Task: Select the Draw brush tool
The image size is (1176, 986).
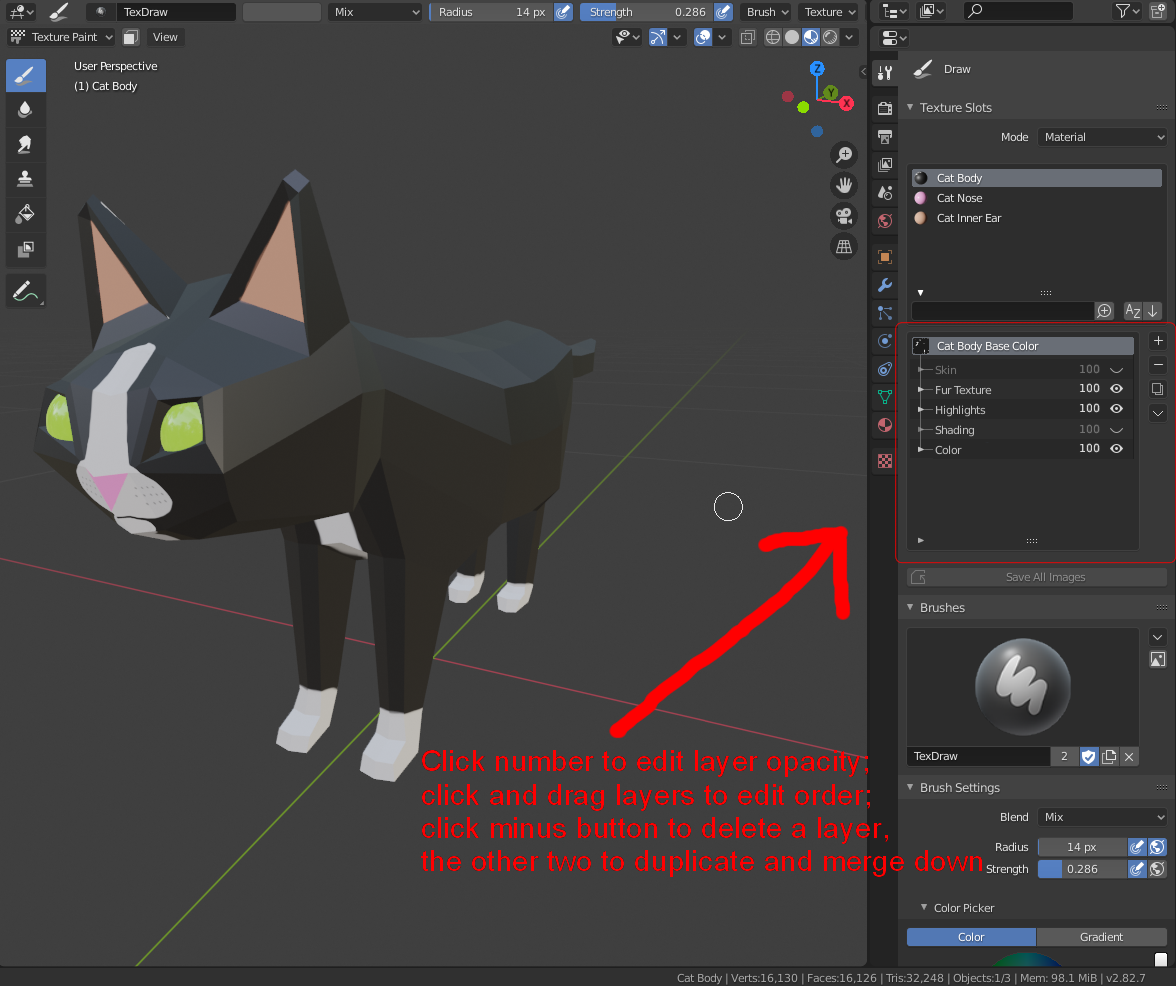Action: (26, 75)
